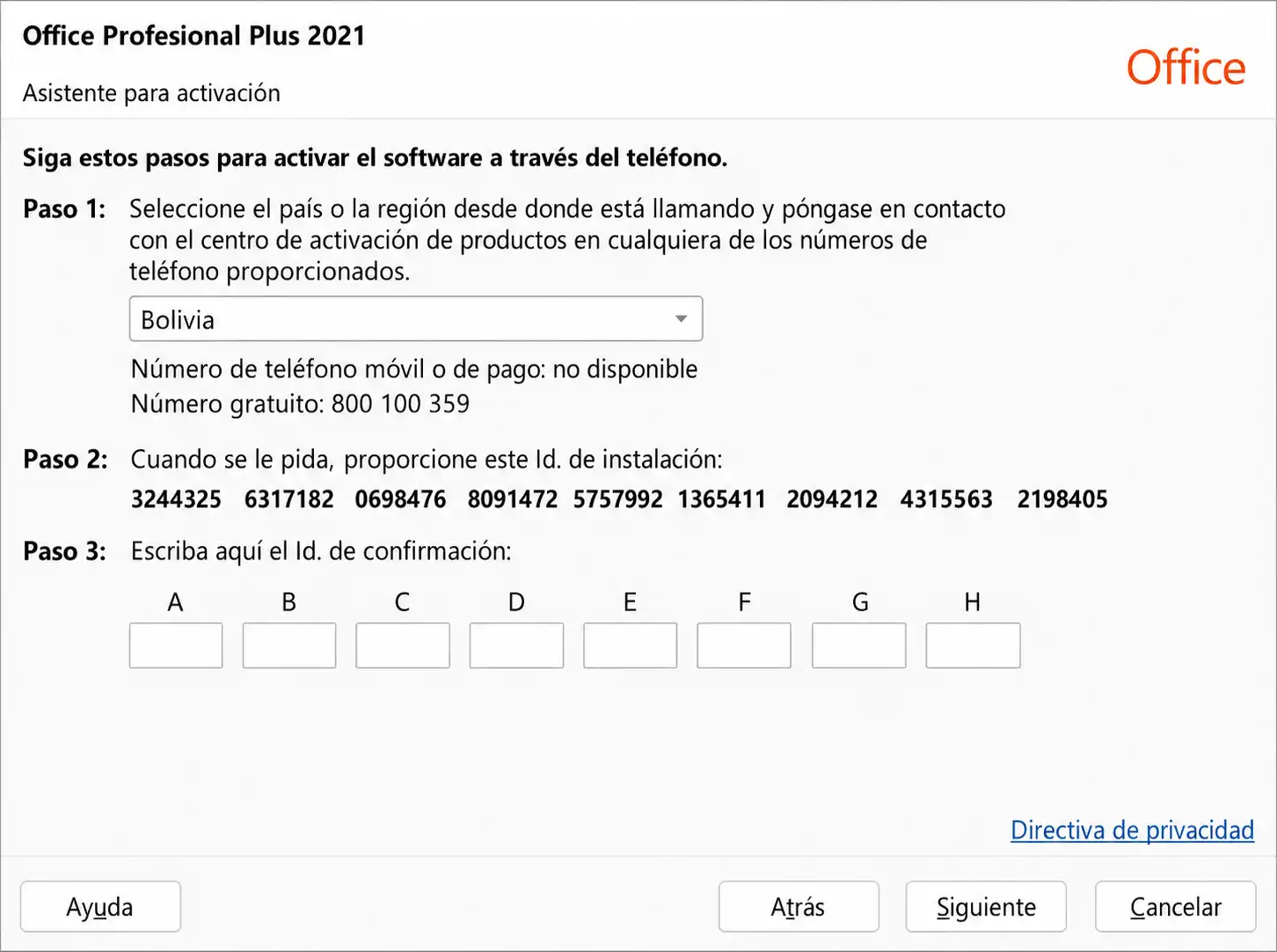Click the 'Número de teléfono móvil' line

pos(414,369)
